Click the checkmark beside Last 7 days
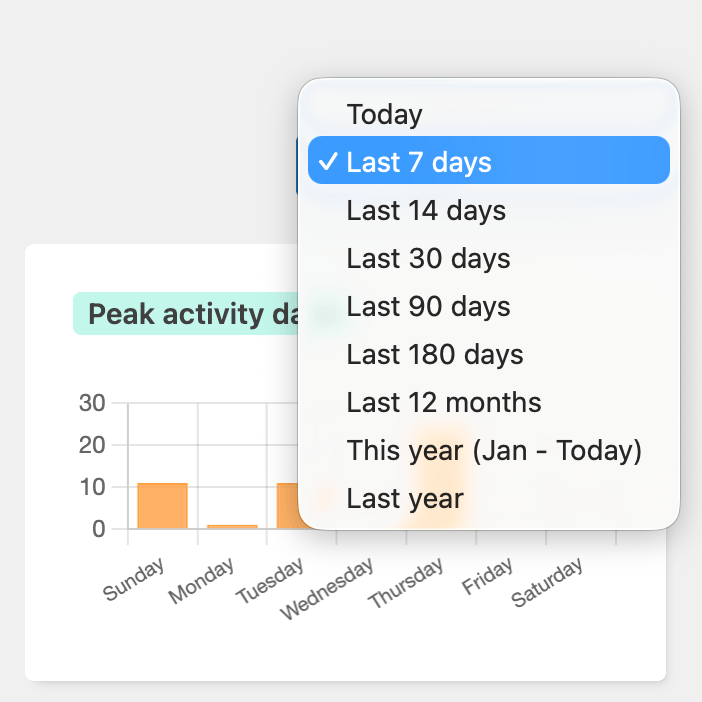The width and height of the screenshot is (702, 702). point(327,162)
